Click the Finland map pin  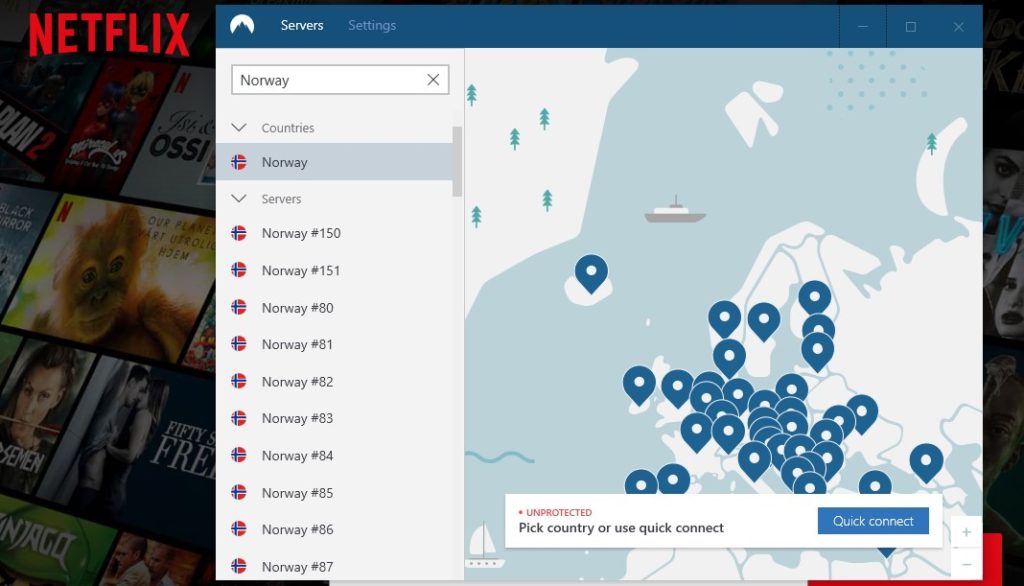point(814,297)
